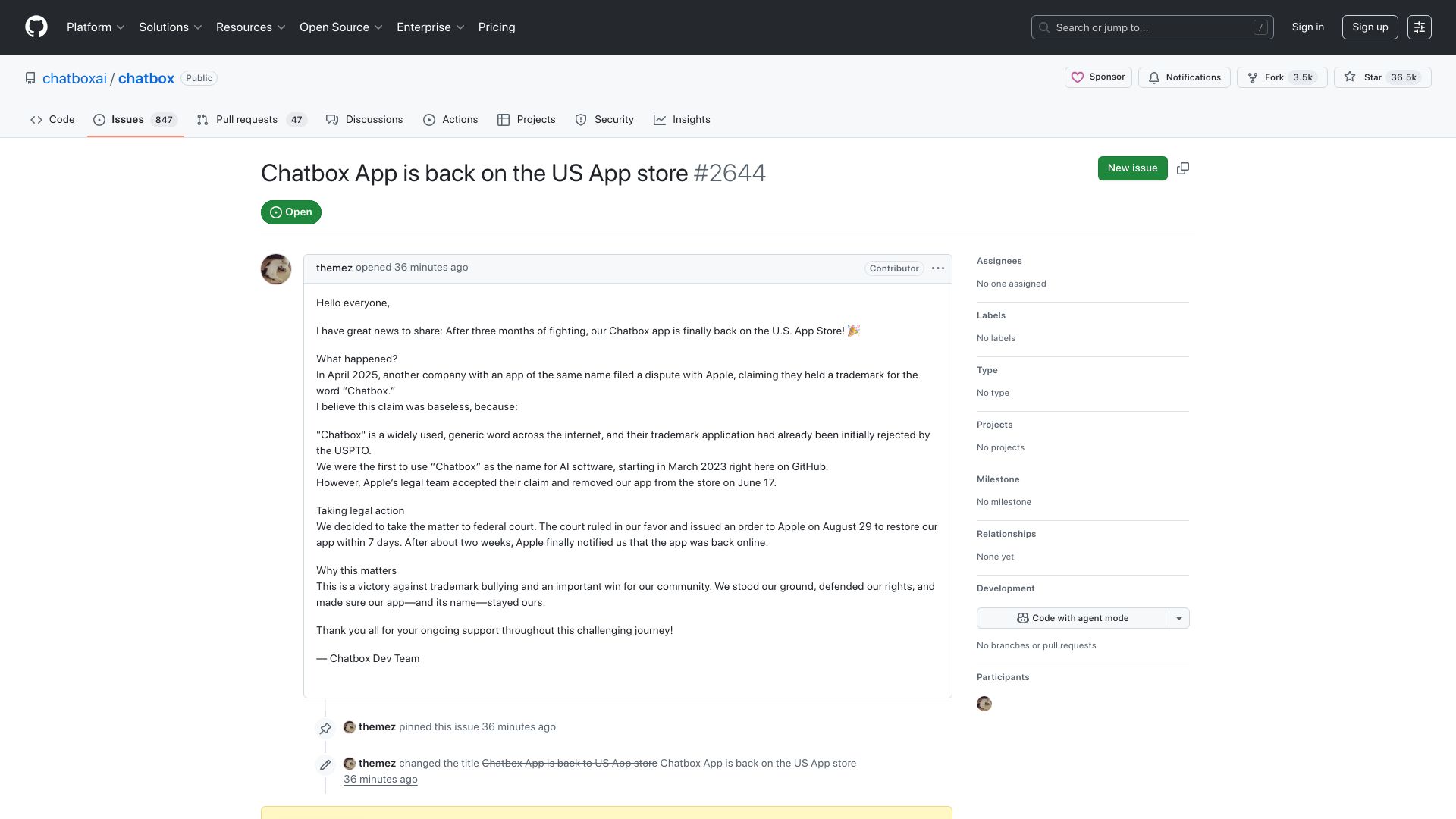Viewport: 1456px width, 819px height.
Task: Open the chatboxai owner link
Action: click(x=74, y=78)
